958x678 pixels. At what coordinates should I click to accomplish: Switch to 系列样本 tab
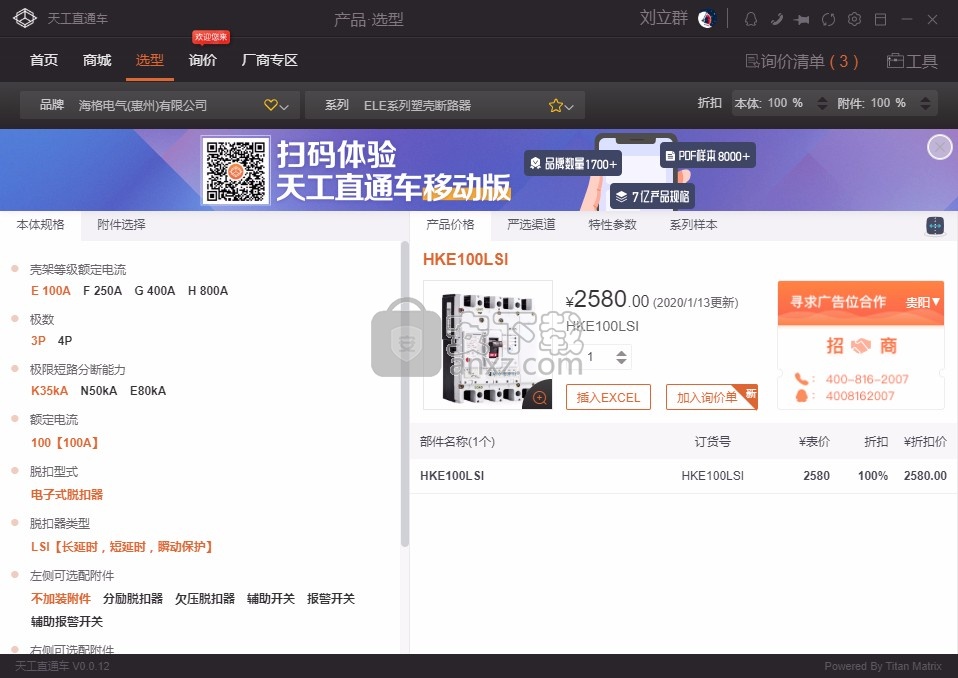coord(693,225)
